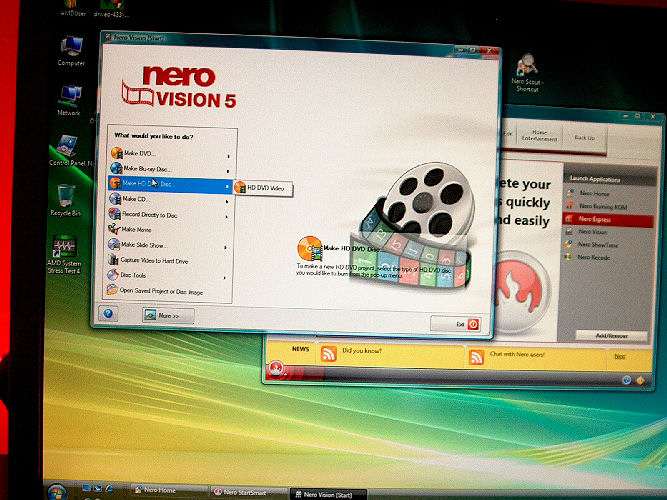
Task: Open the Nero Scout shortcut on desktop
Action: (527, 73)
